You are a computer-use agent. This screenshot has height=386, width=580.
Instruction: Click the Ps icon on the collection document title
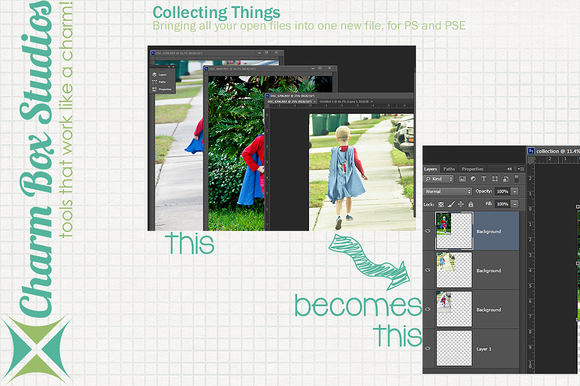pos(531,151)
